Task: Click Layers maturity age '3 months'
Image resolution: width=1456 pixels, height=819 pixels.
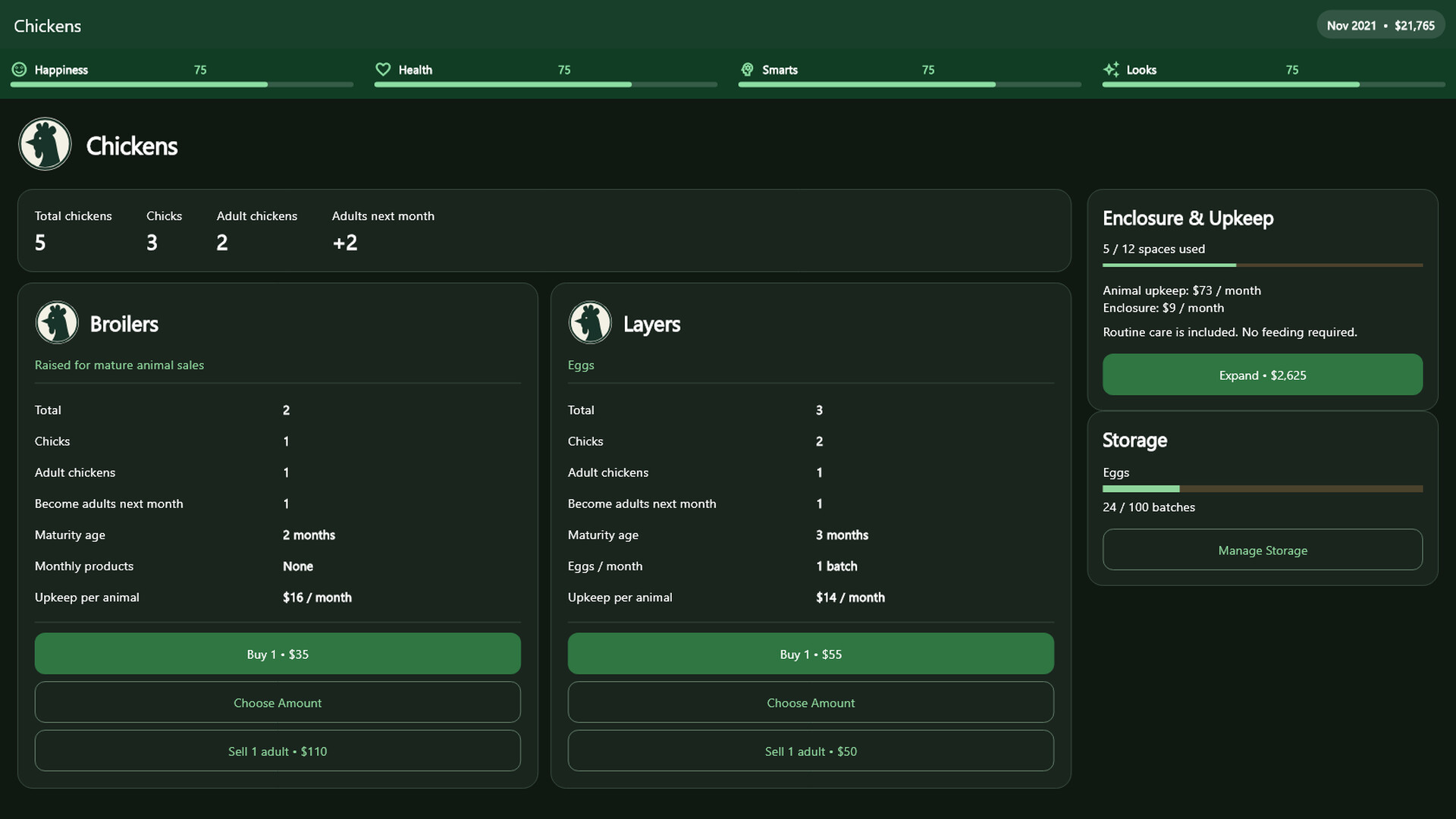Action: click(842, 535)
